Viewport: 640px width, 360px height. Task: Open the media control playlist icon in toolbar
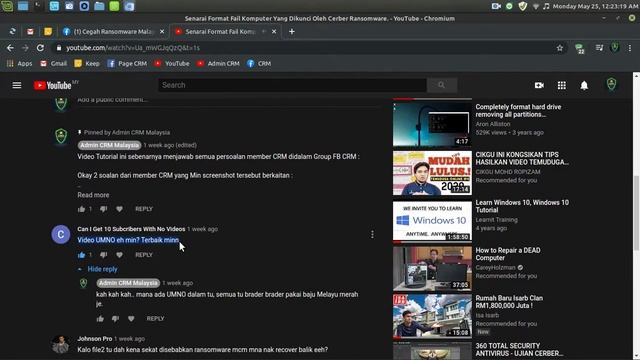599,48
